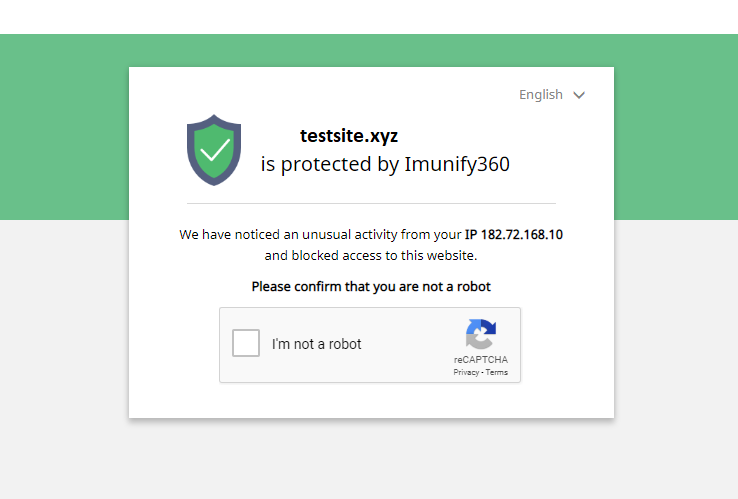Click the horizontal divider line in the card
Screen dimensions: 738x499
tap(371, 204)
